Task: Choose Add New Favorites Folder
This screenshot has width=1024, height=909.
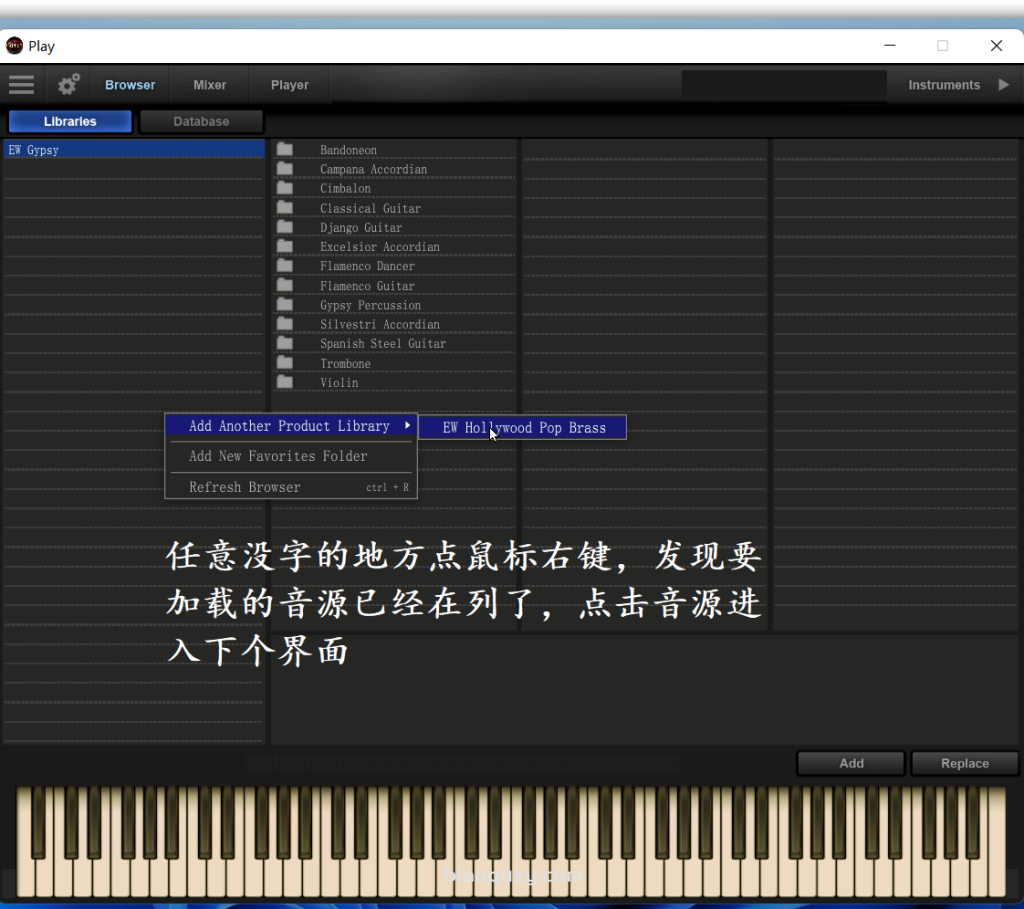Action: pos(278,456)
